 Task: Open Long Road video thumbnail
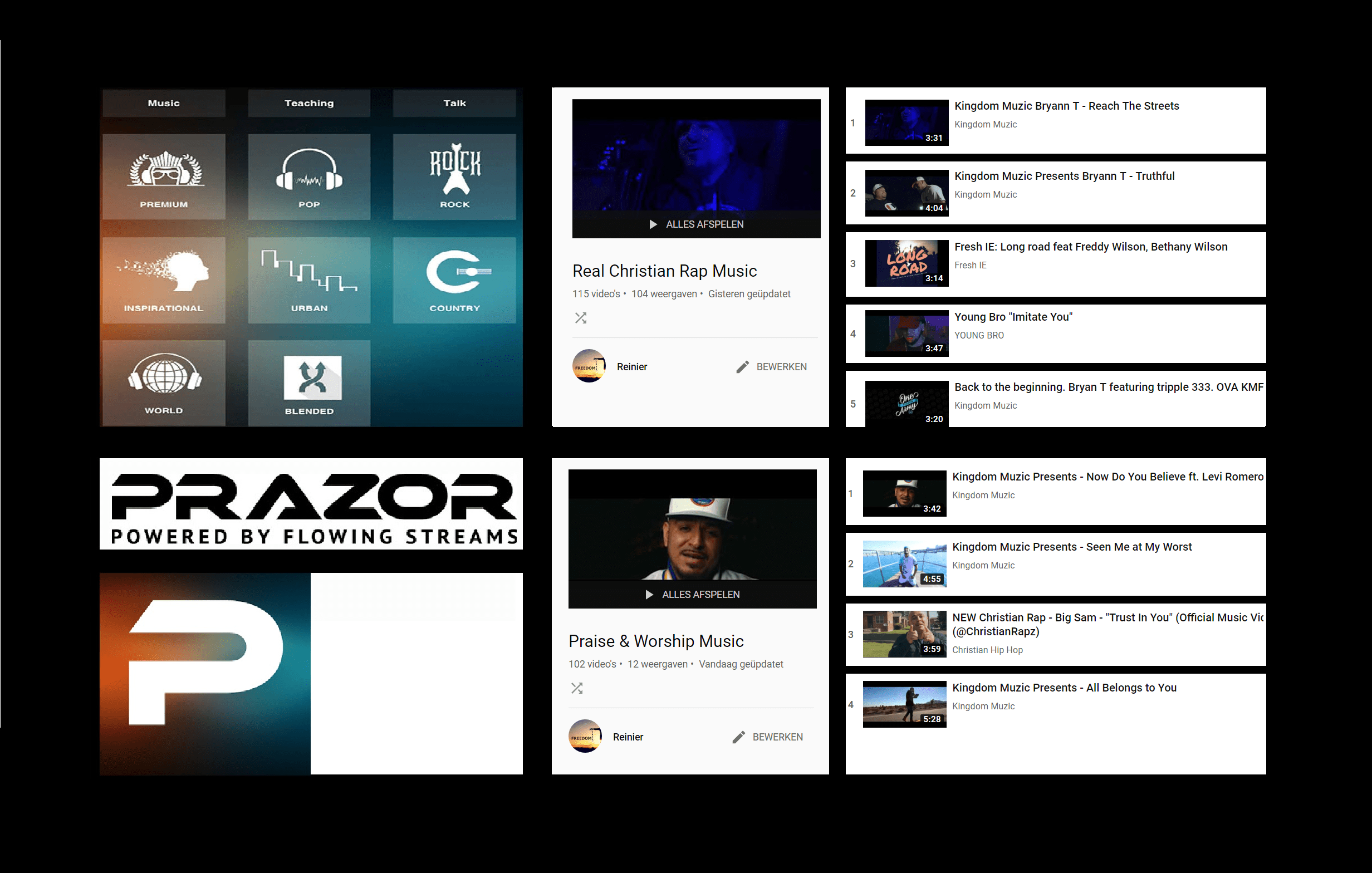(906, 263)
